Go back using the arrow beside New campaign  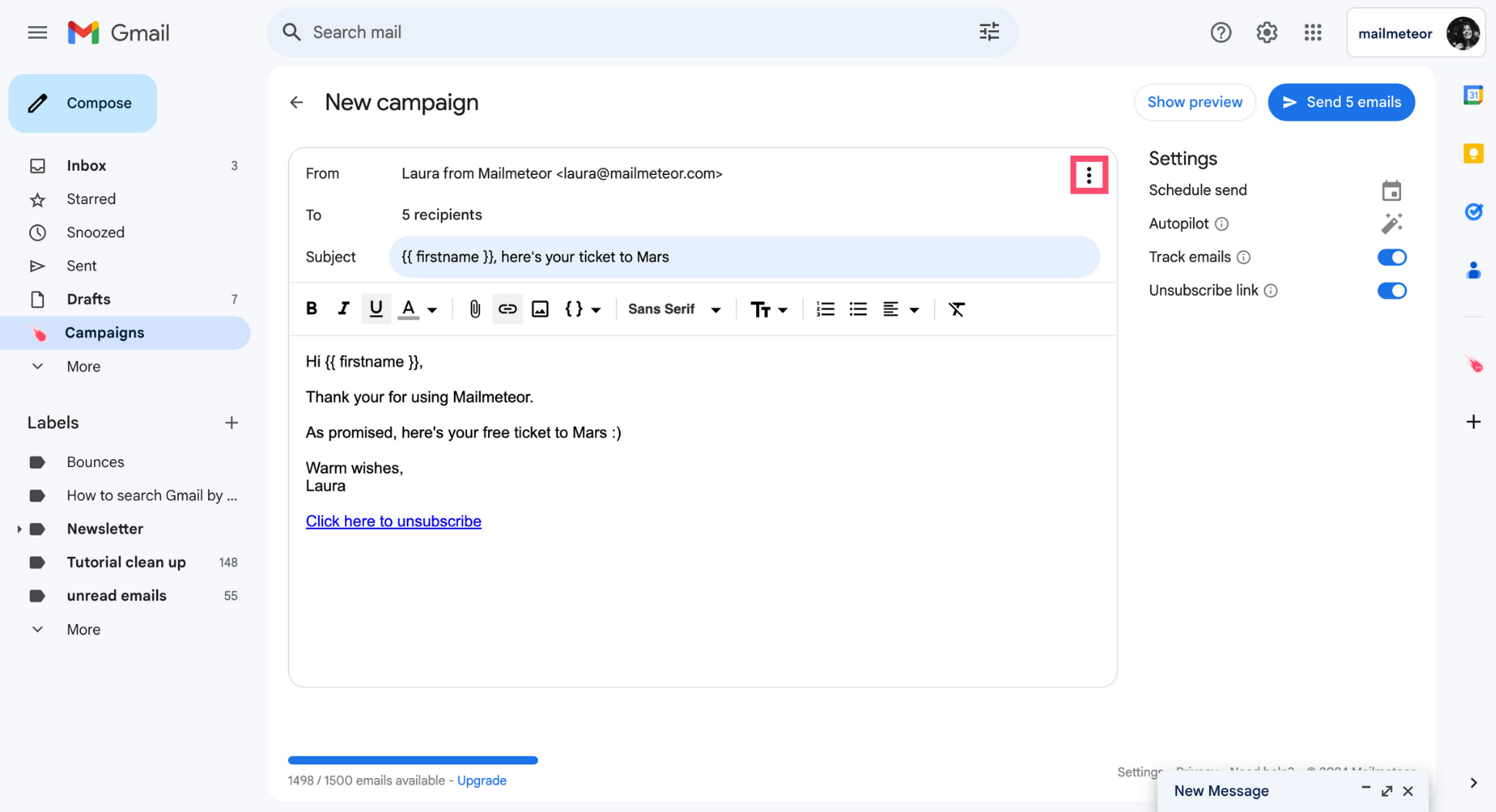pyautogui.click(x=297, y=102)
